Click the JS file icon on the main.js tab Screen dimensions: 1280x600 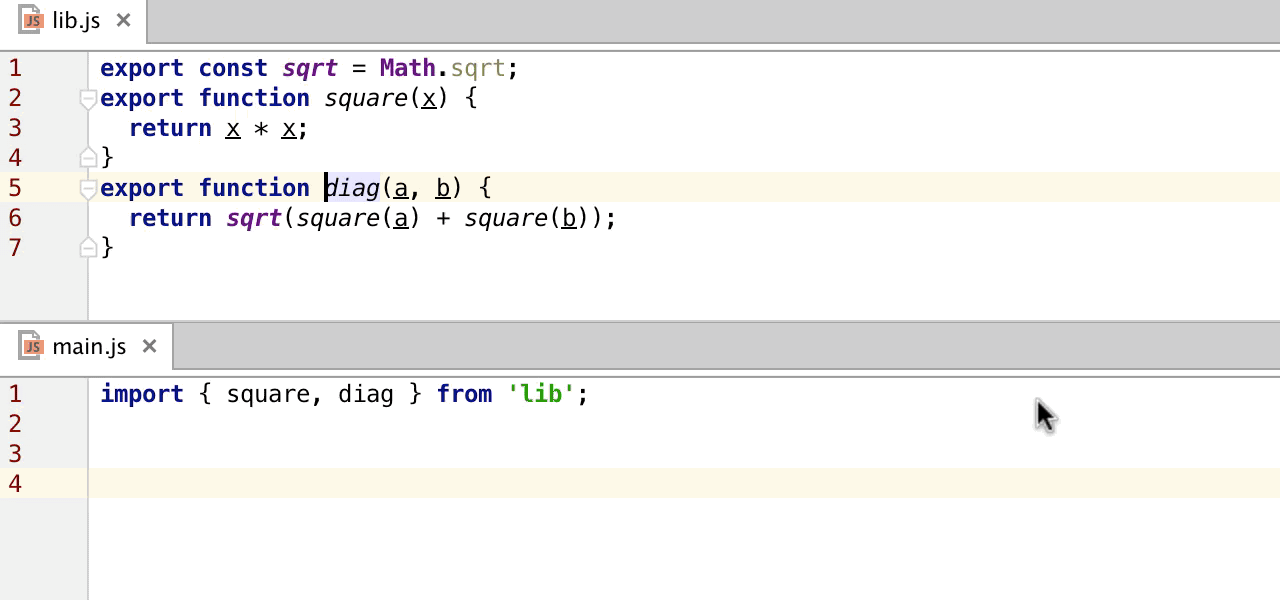[31, 346]
